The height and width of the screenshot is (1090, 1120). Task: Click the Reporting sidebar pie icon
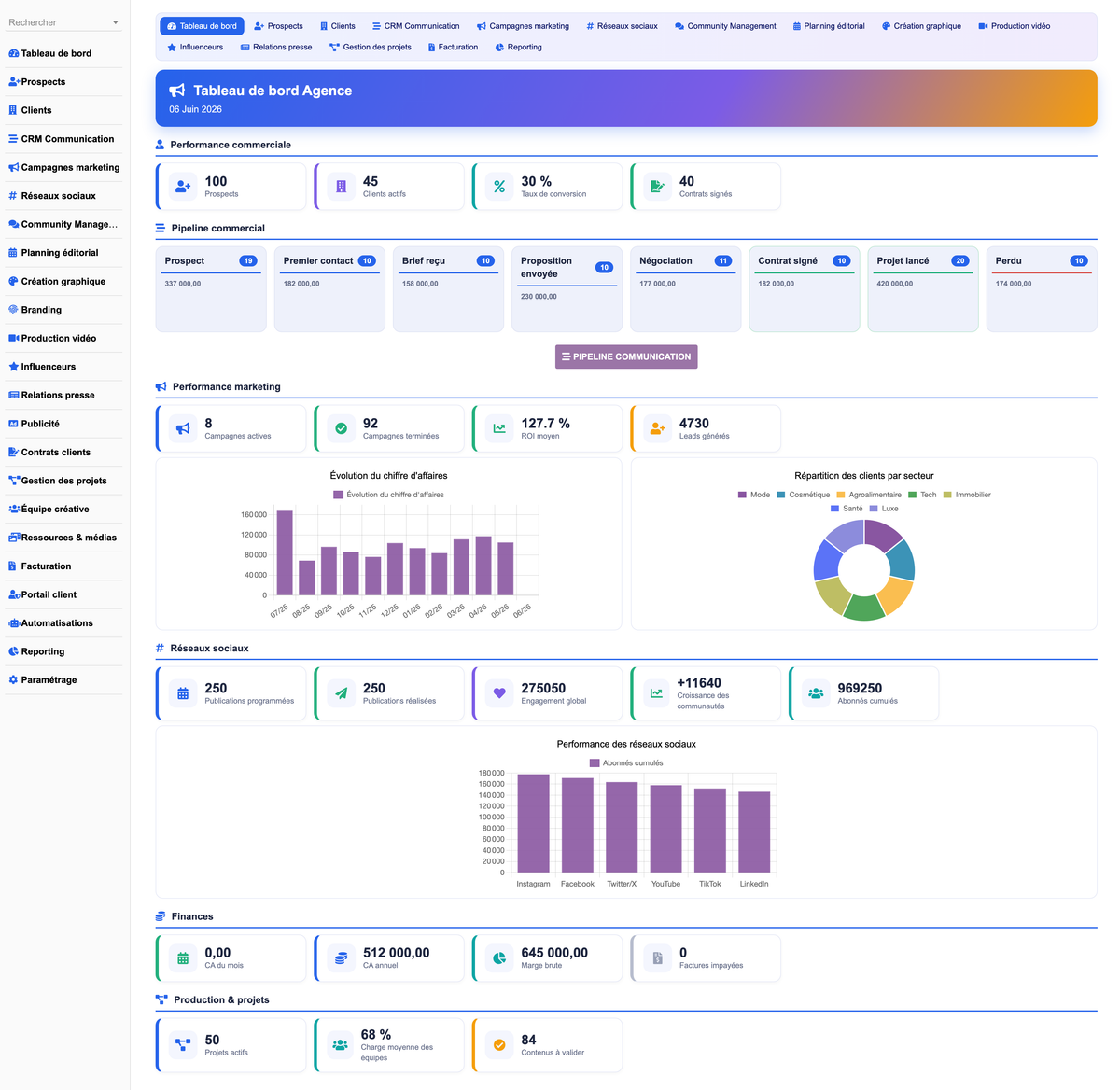coord(13,651)
